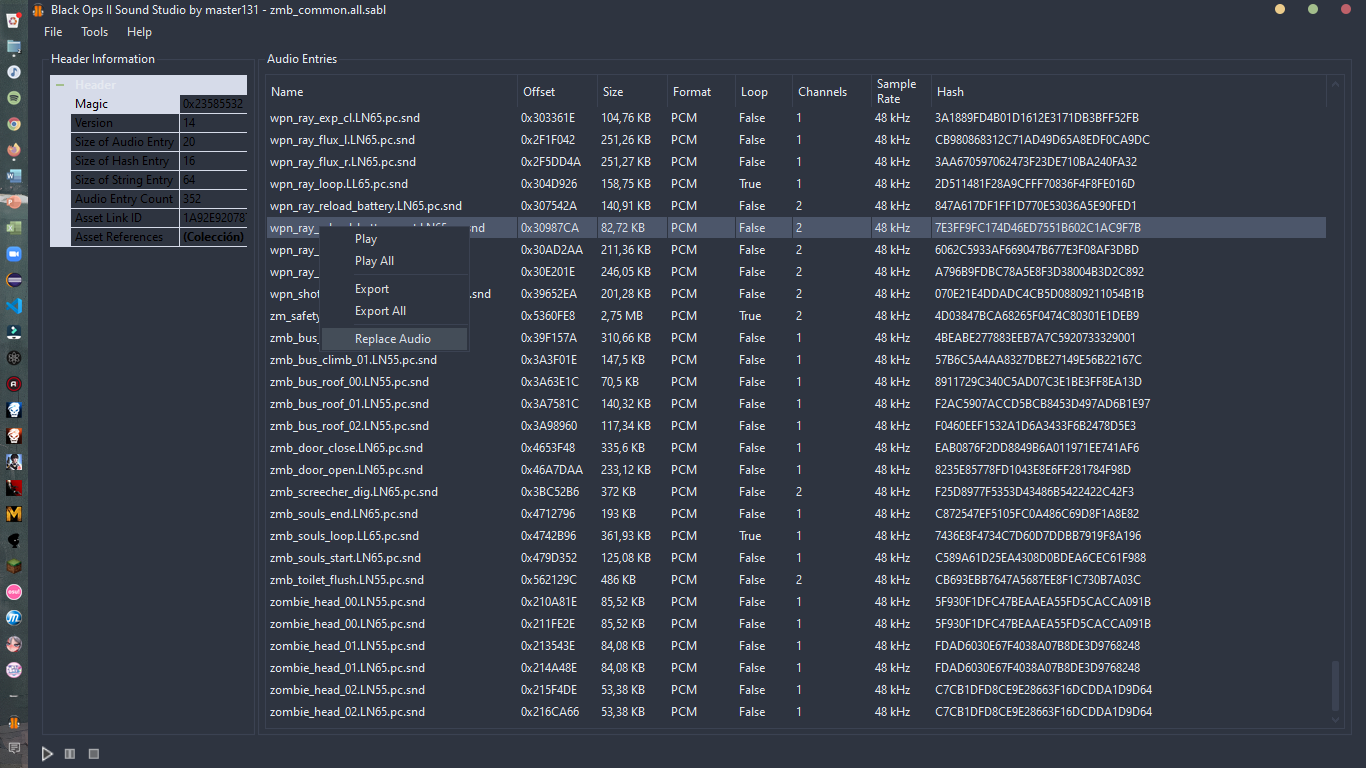1366x768 pixels.
Task: Open the music note app in the dock
Action: coord(14,72)
